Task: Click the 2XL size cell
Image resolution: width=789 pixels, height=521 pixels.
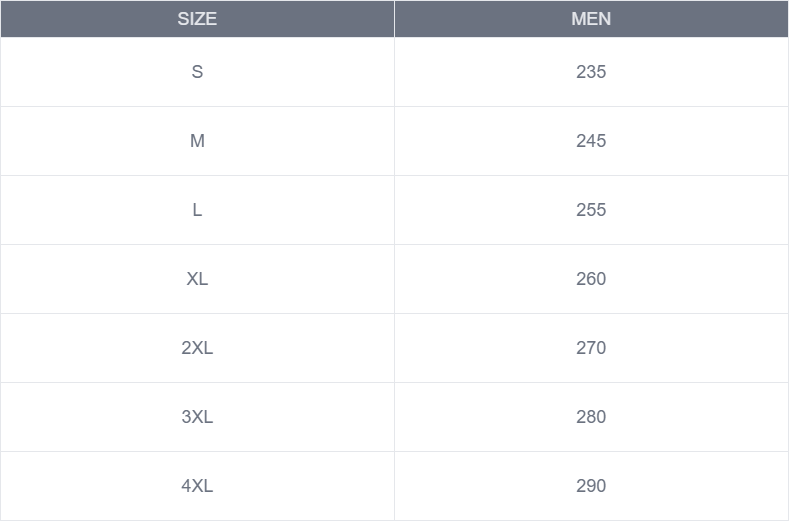Action: pyautogui.click(x=197, y=348)
